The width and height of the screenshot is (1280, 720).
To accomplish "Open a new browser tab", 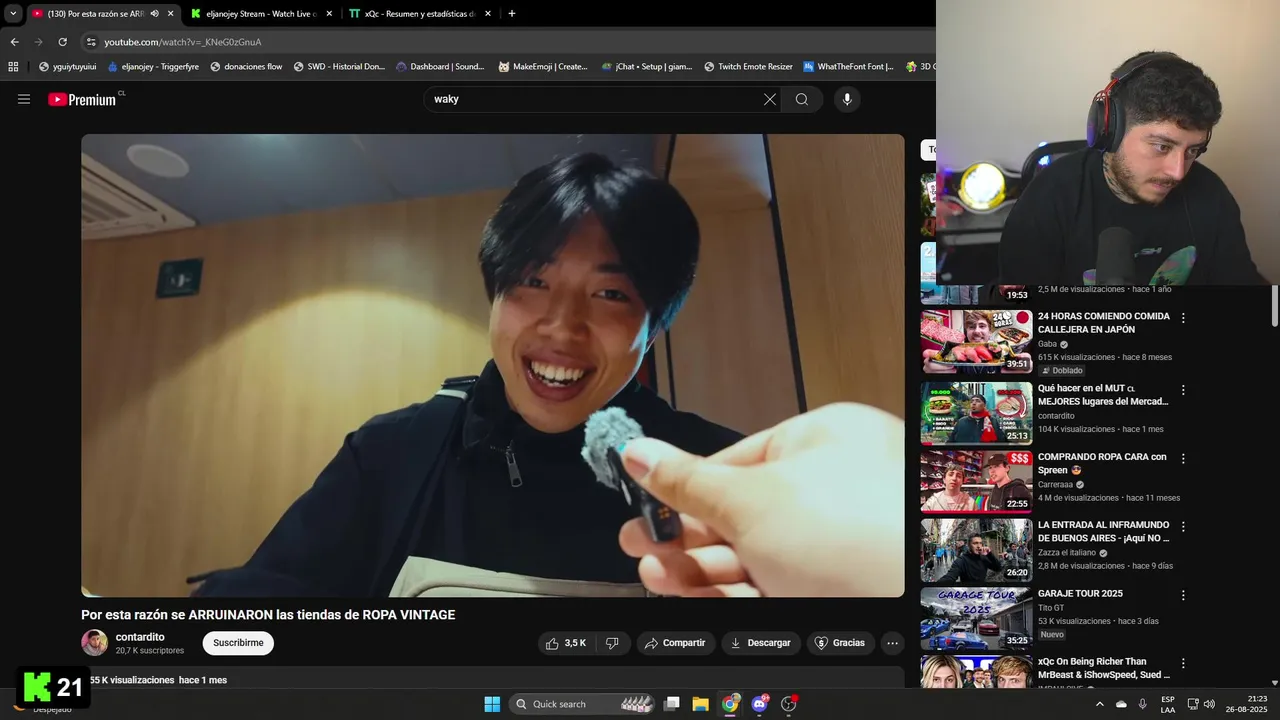I will click(512, 14).
